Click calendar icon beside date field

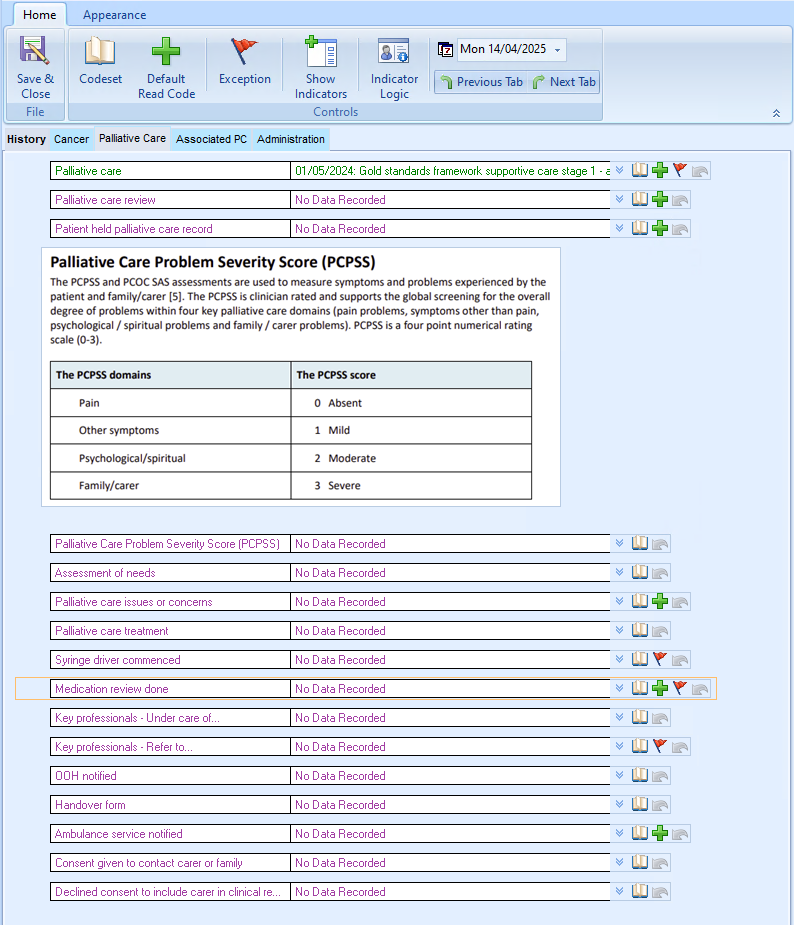pyautogui.click(x=445, y=50)
